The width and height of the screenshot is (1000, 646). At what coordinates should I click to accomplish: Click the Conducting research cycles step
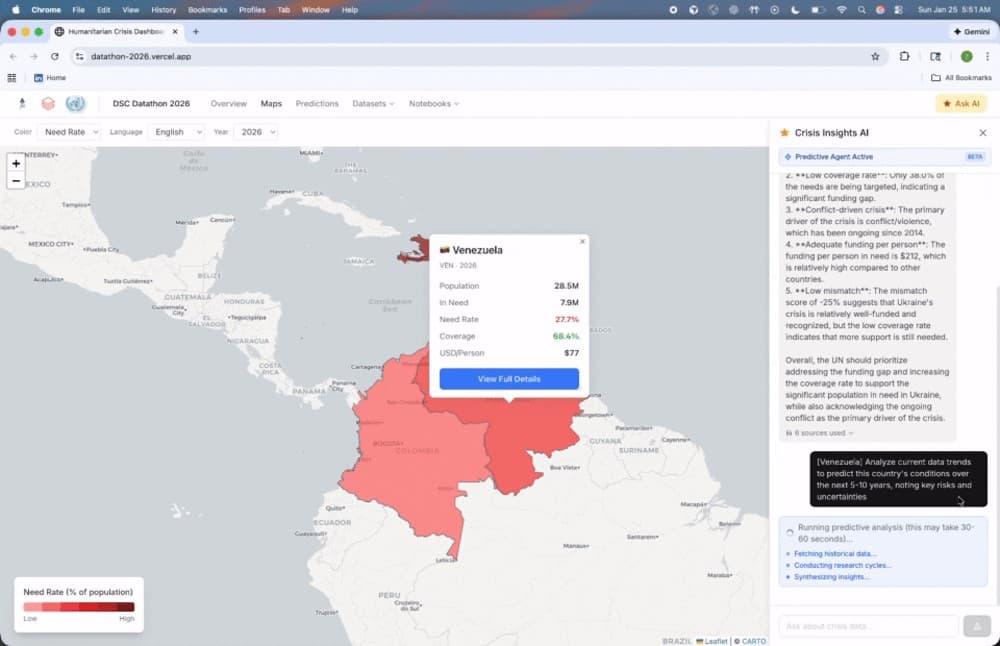(x=842, y=565)
